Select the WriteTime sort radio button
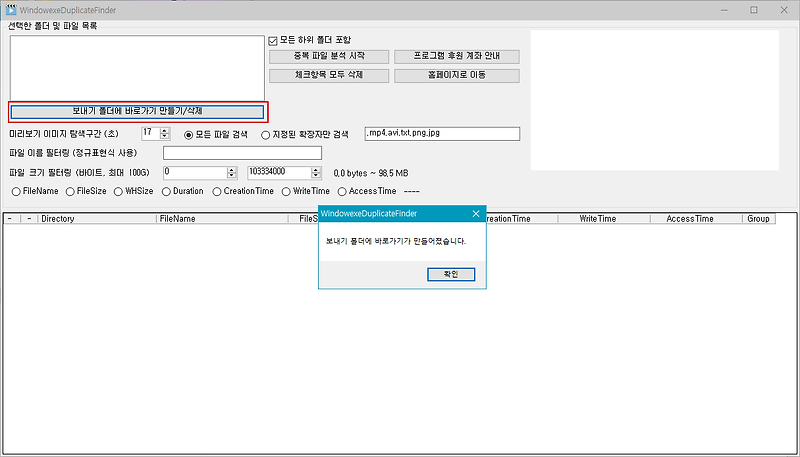This screenshot has width=800, height=457. tap(286, 192)
